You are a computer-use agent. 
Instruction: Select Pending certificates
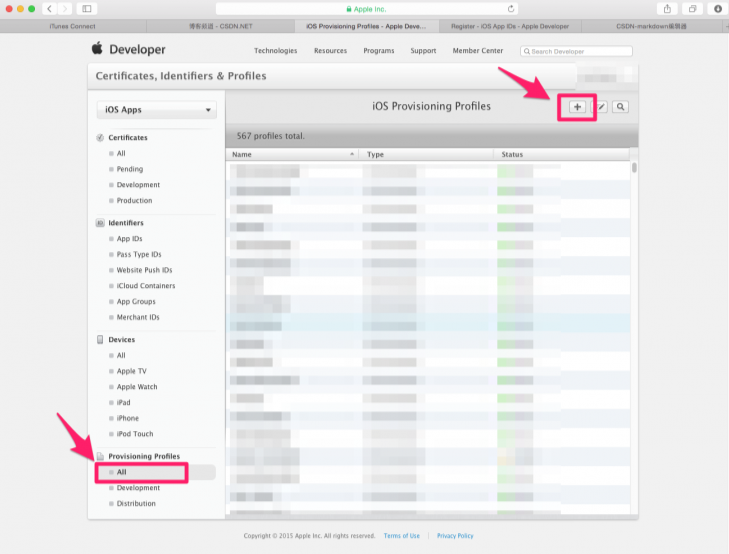pyautogui.click(x=130, y=169)
